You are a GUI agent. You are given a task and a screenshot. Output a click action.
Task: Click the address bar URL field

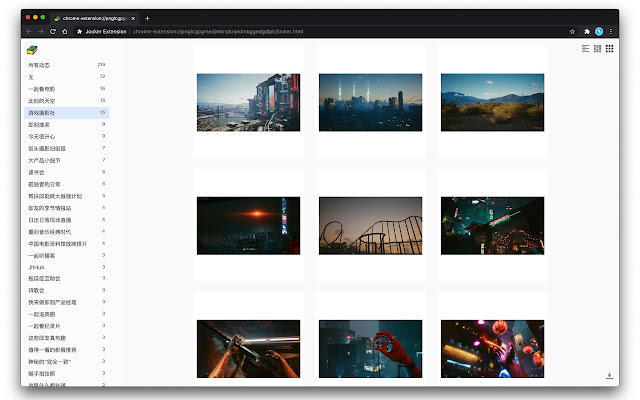pyautogui.click(x=318, y=31)
